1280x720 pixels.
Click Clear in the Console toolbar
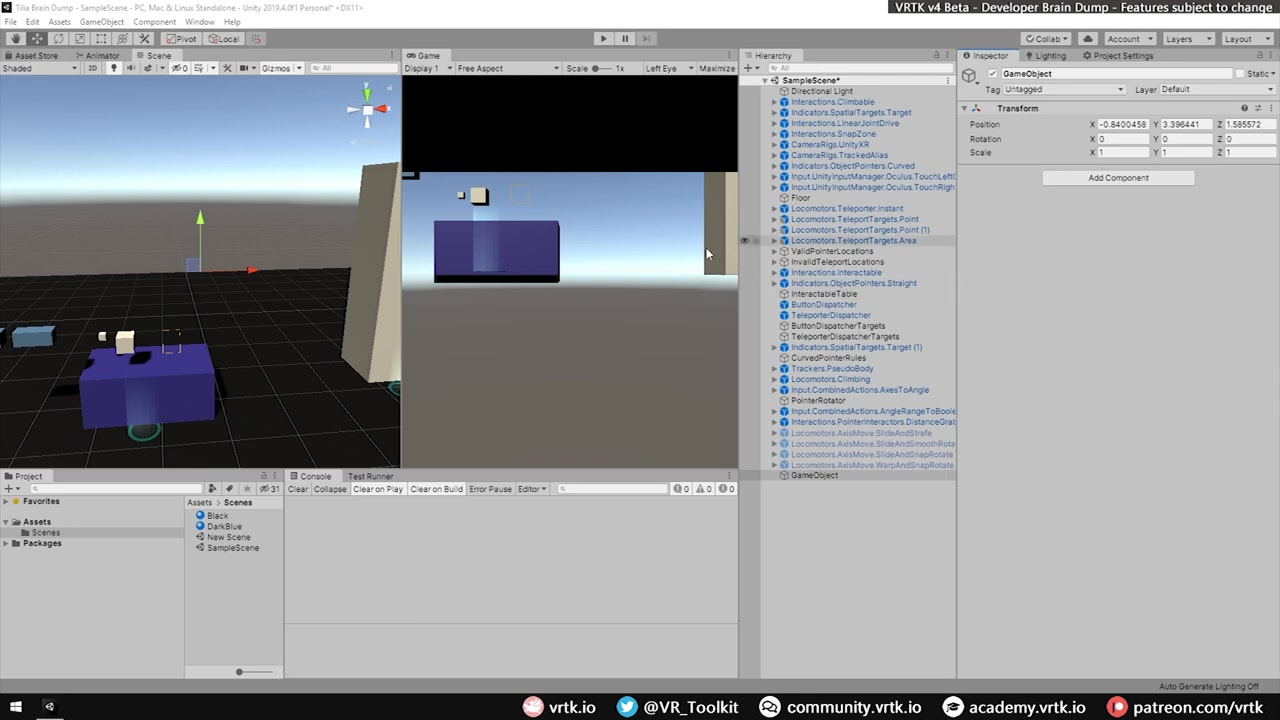[x=298, y=489]
